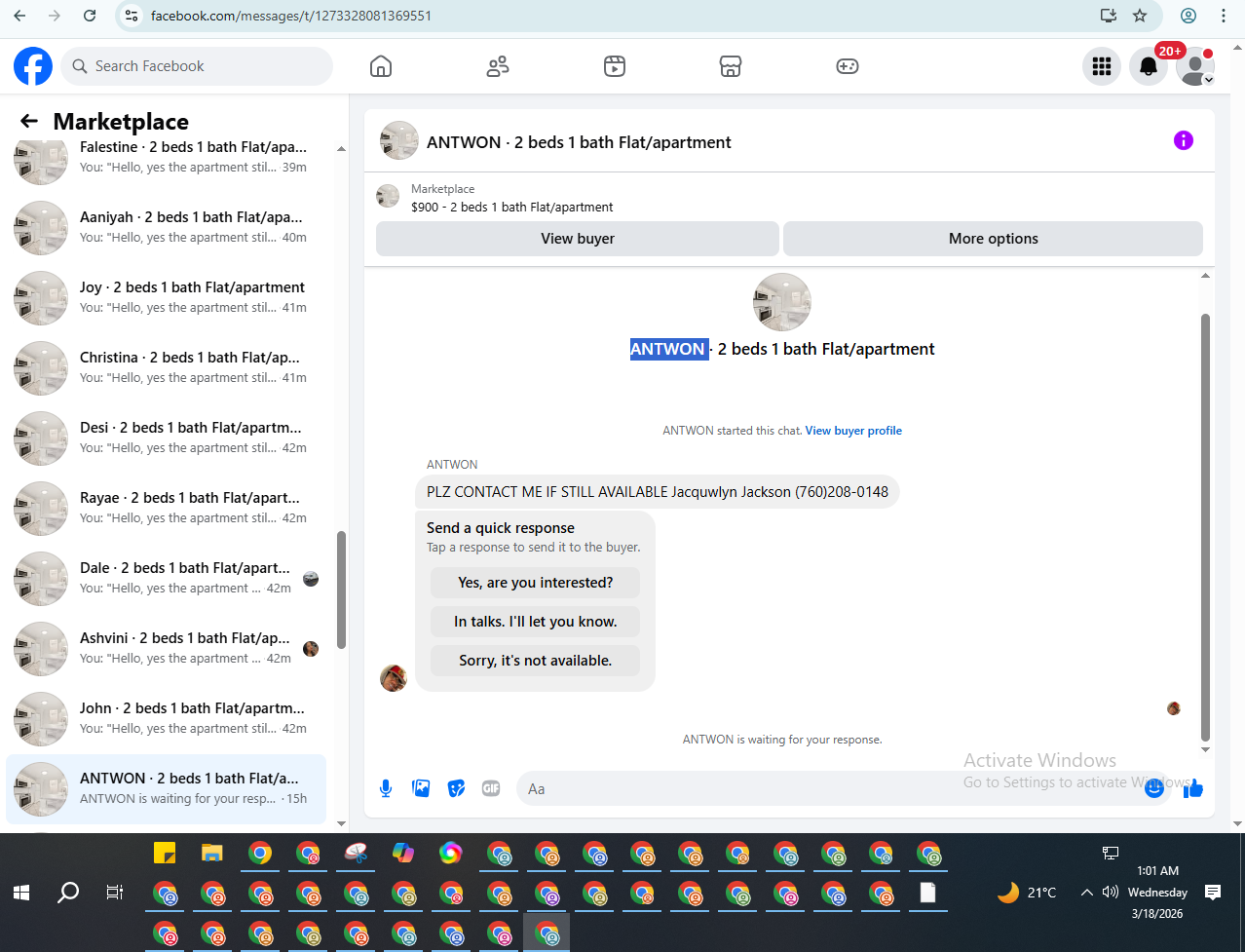Open the Marketplace icon in top navigation

(731, 66)
